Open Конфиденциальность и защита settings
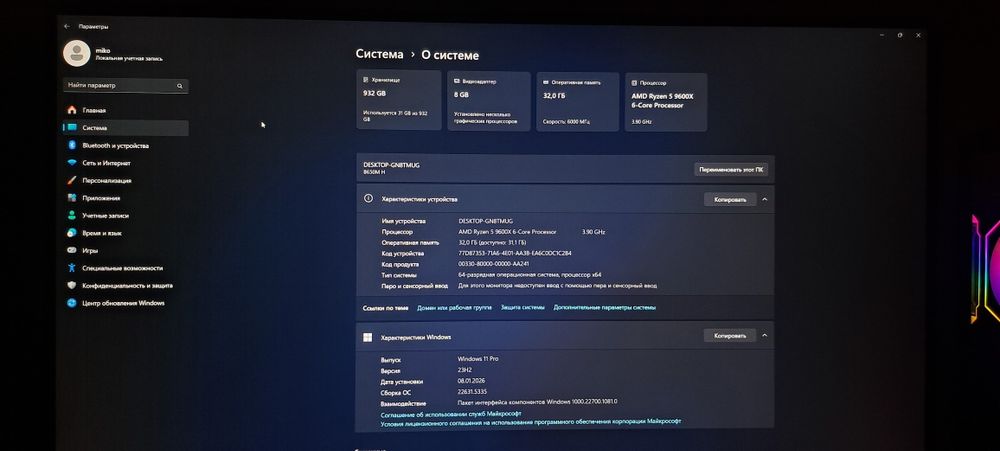 click(126, 285)
